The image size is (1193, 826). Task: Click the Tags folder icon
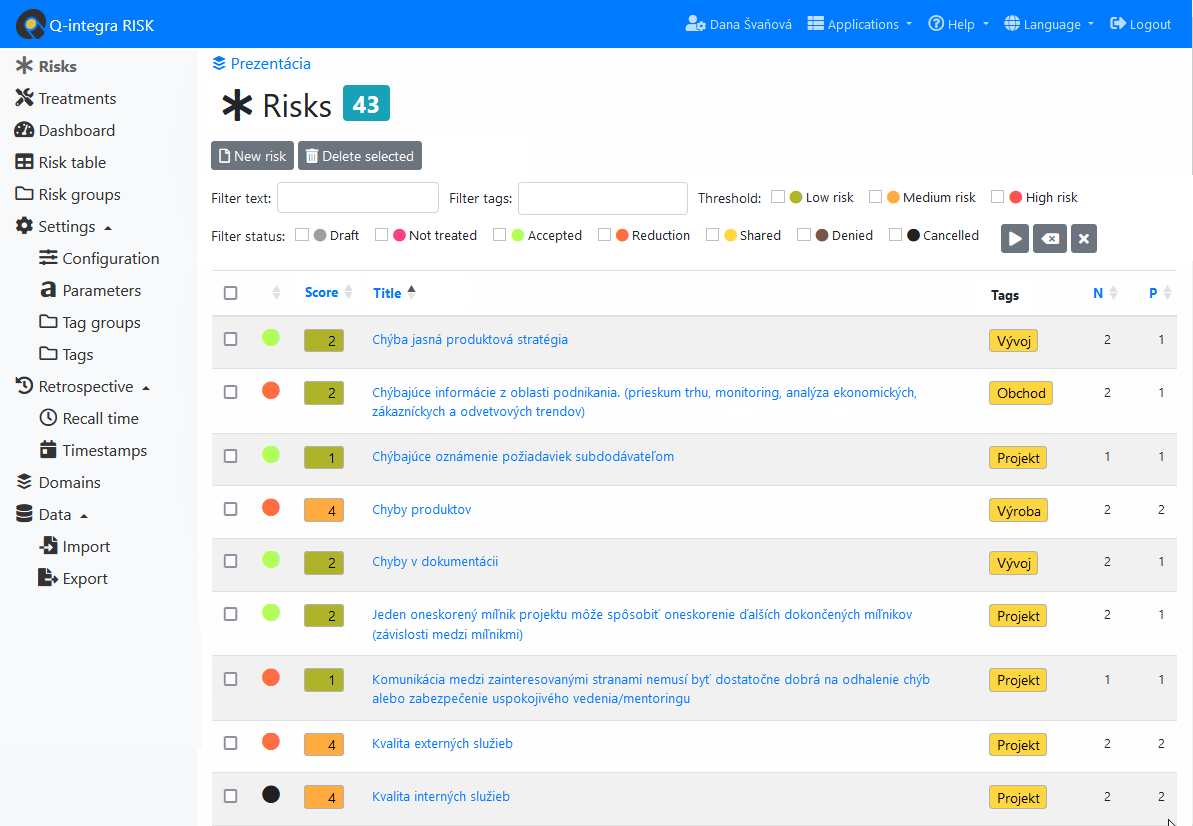(48, 354)
